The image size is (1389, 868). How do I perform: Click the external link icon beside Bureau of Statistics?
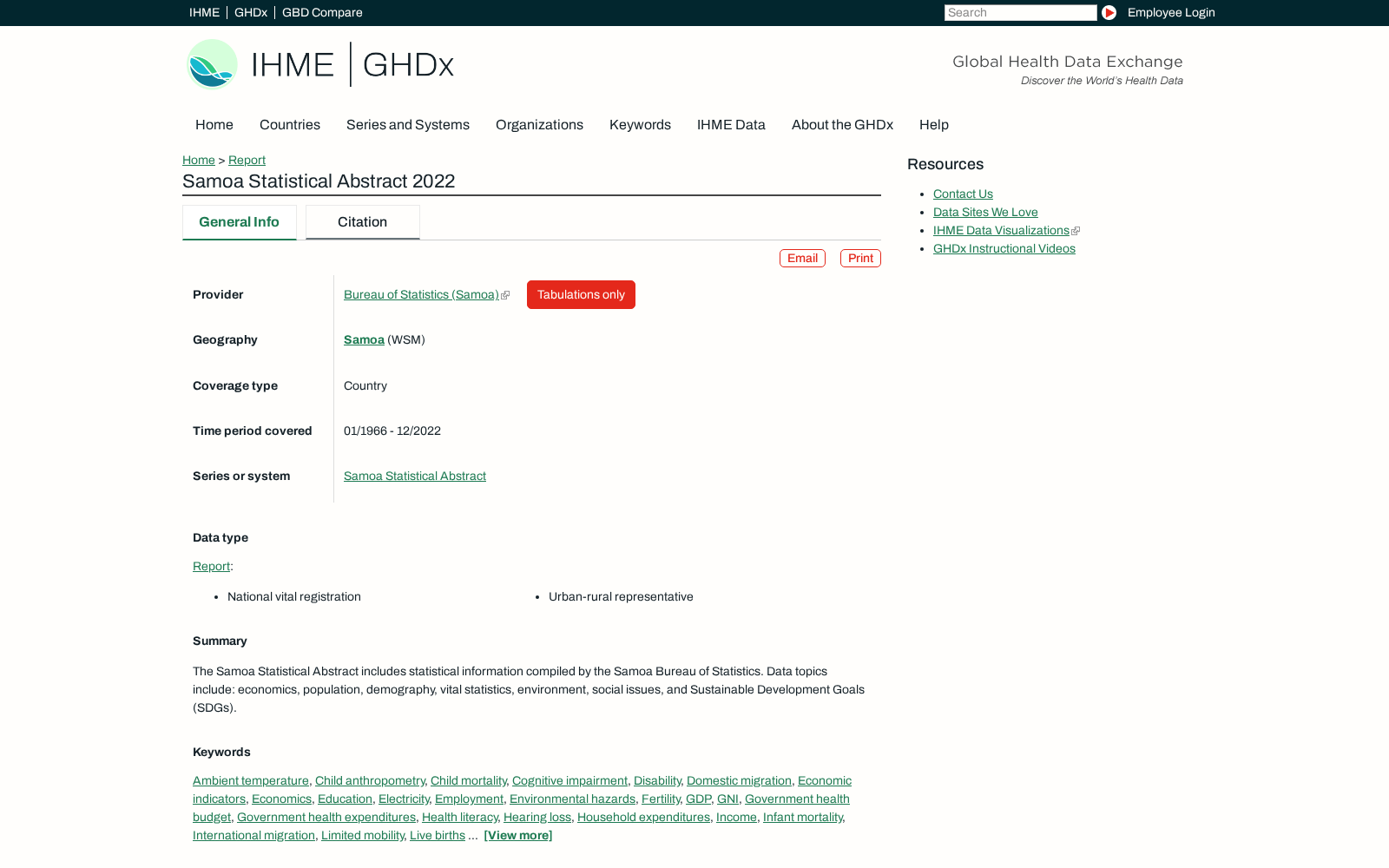(x=505, y=295)
